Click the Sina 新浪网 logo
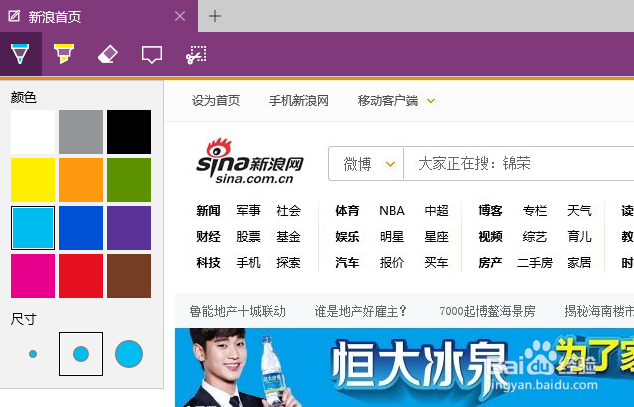Screen dimensions: 634x407 [x=250, y=161]
